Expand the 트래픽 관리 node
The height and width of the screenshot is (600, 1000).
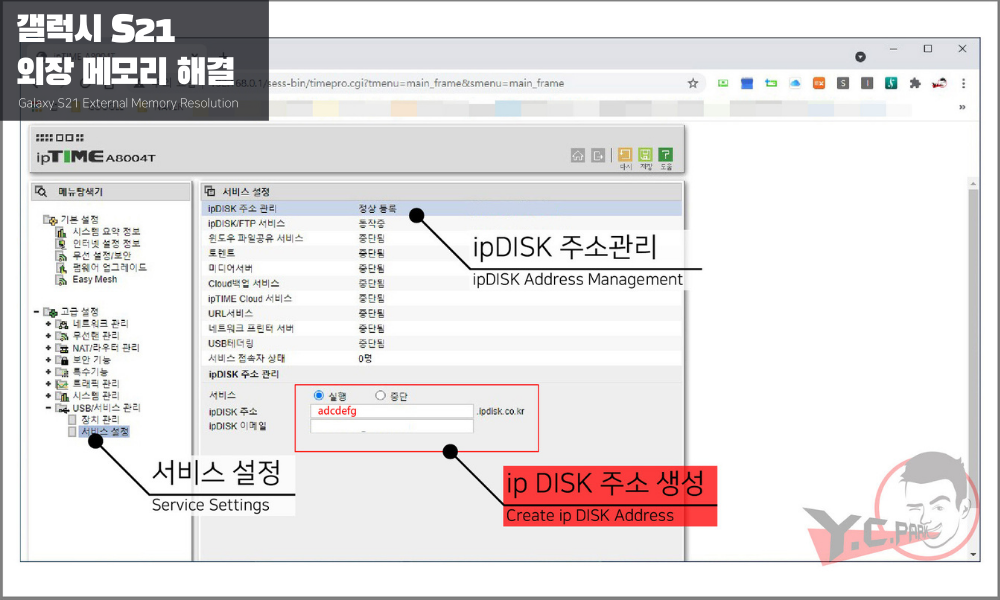tap(48, 384)
